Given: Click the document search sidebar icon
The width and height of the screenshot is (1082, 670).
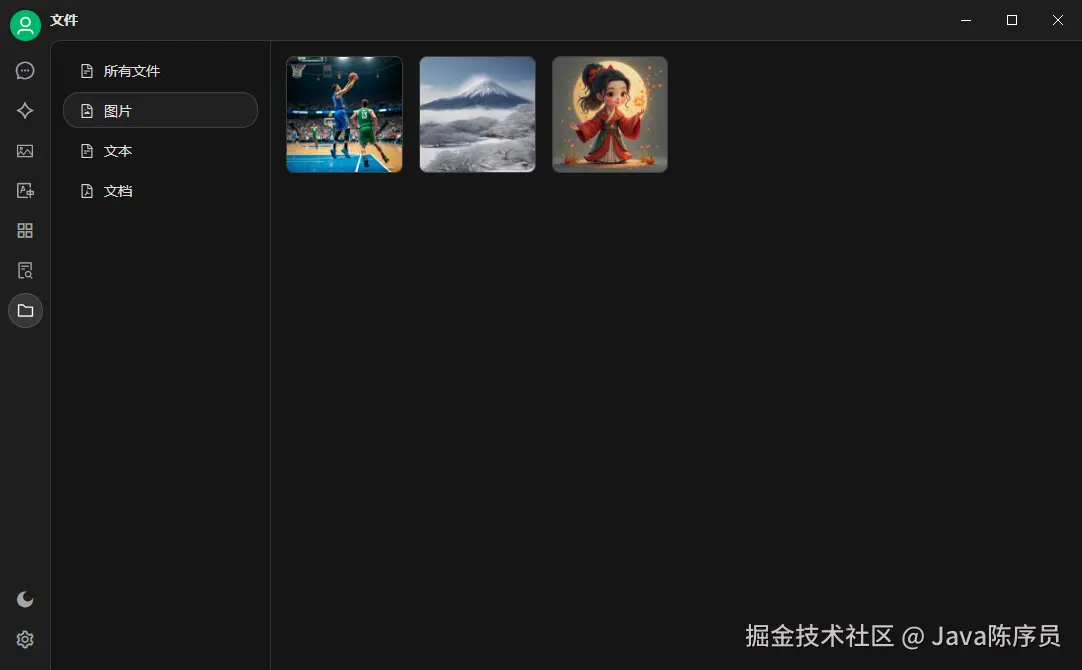Looking at the screenshot, I should [25, 270].
